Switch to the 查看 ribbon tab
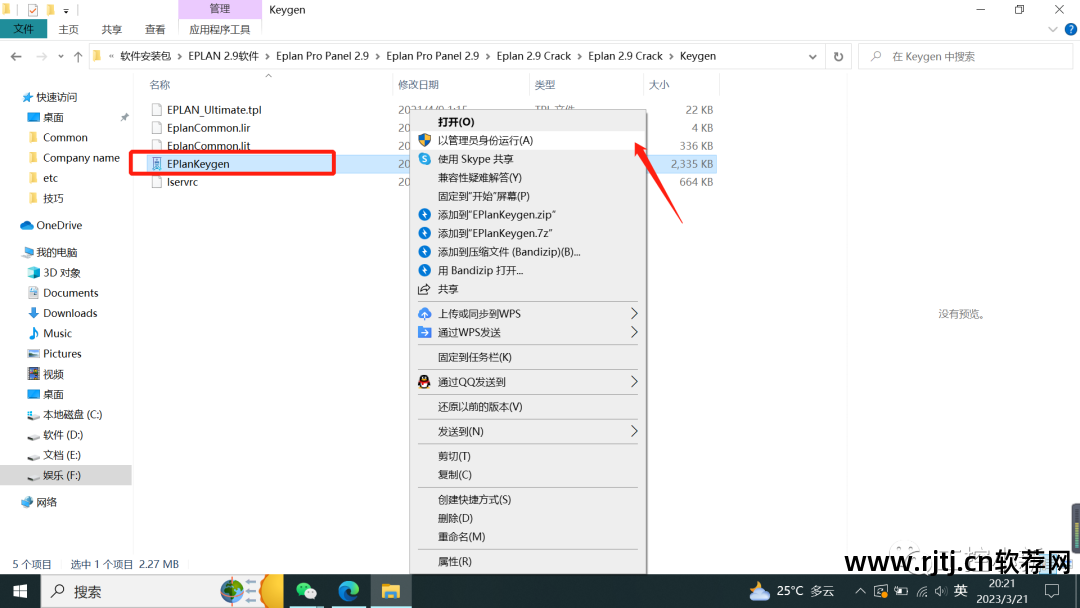 coord(155,30)
